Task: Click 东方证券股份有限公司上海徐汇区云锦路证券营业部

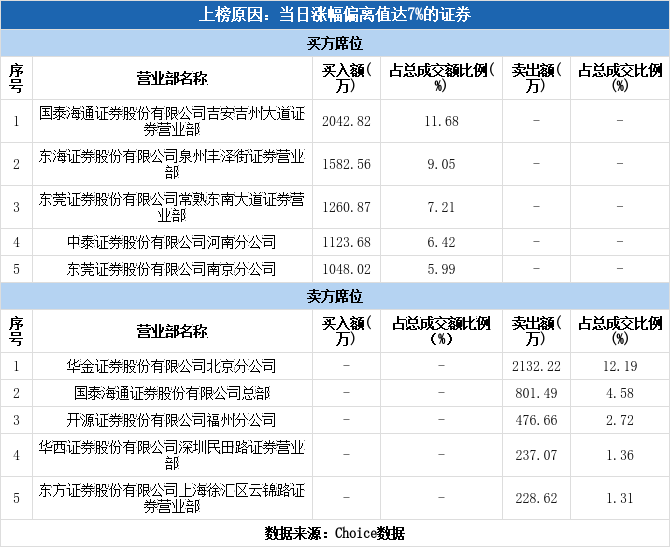Action: [172, 498]
